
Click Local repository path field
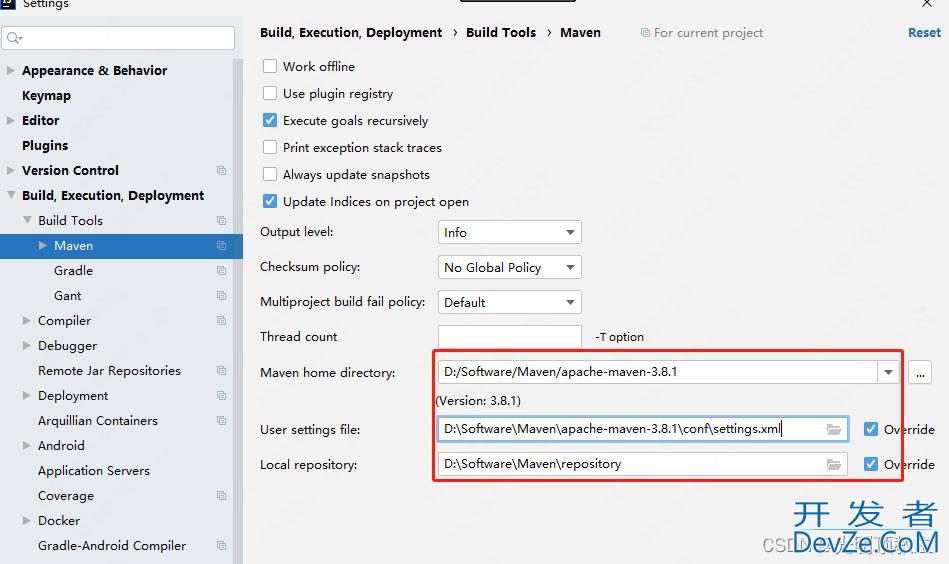click(642, 464)
